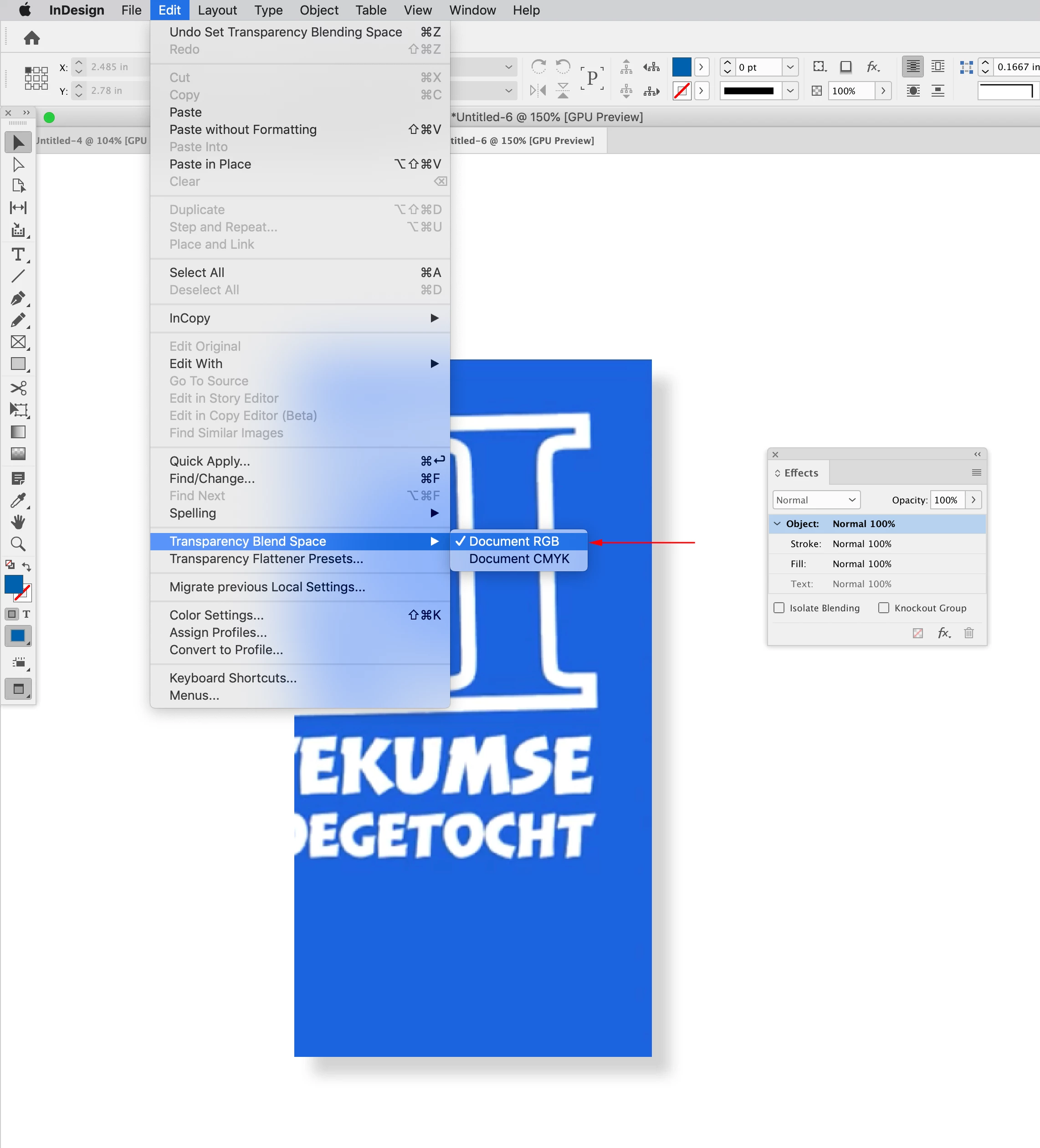Choose the Zoom tool in toolbox
The image size is (1040, 1148).
click(x=18, y=544)
